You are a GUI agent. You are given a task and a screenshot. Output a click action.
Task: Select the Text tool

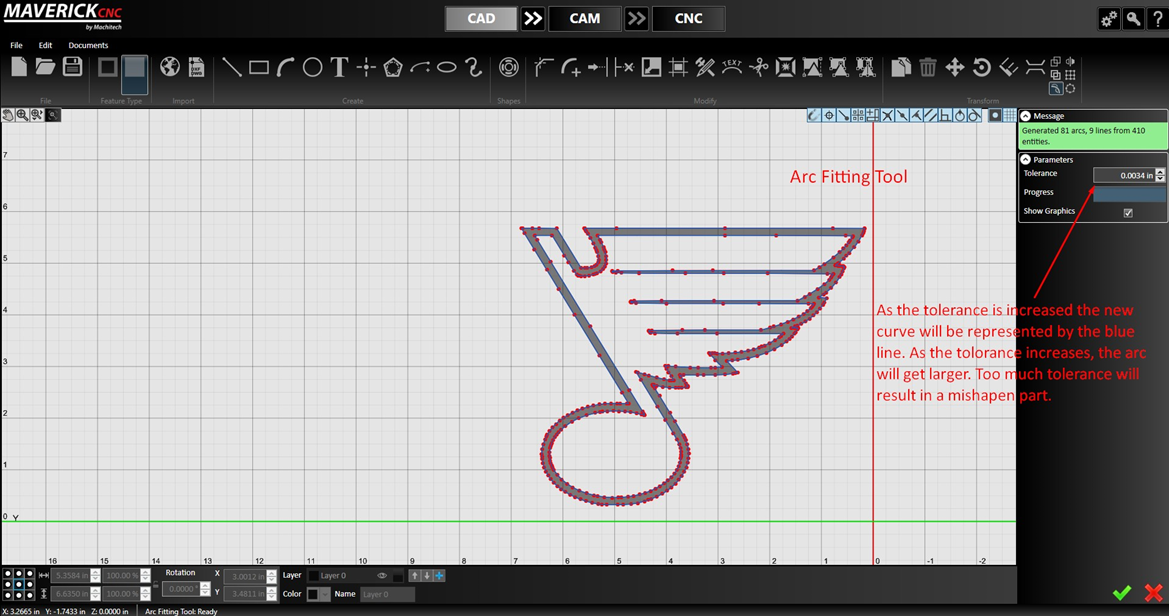(x=339, y=68)
